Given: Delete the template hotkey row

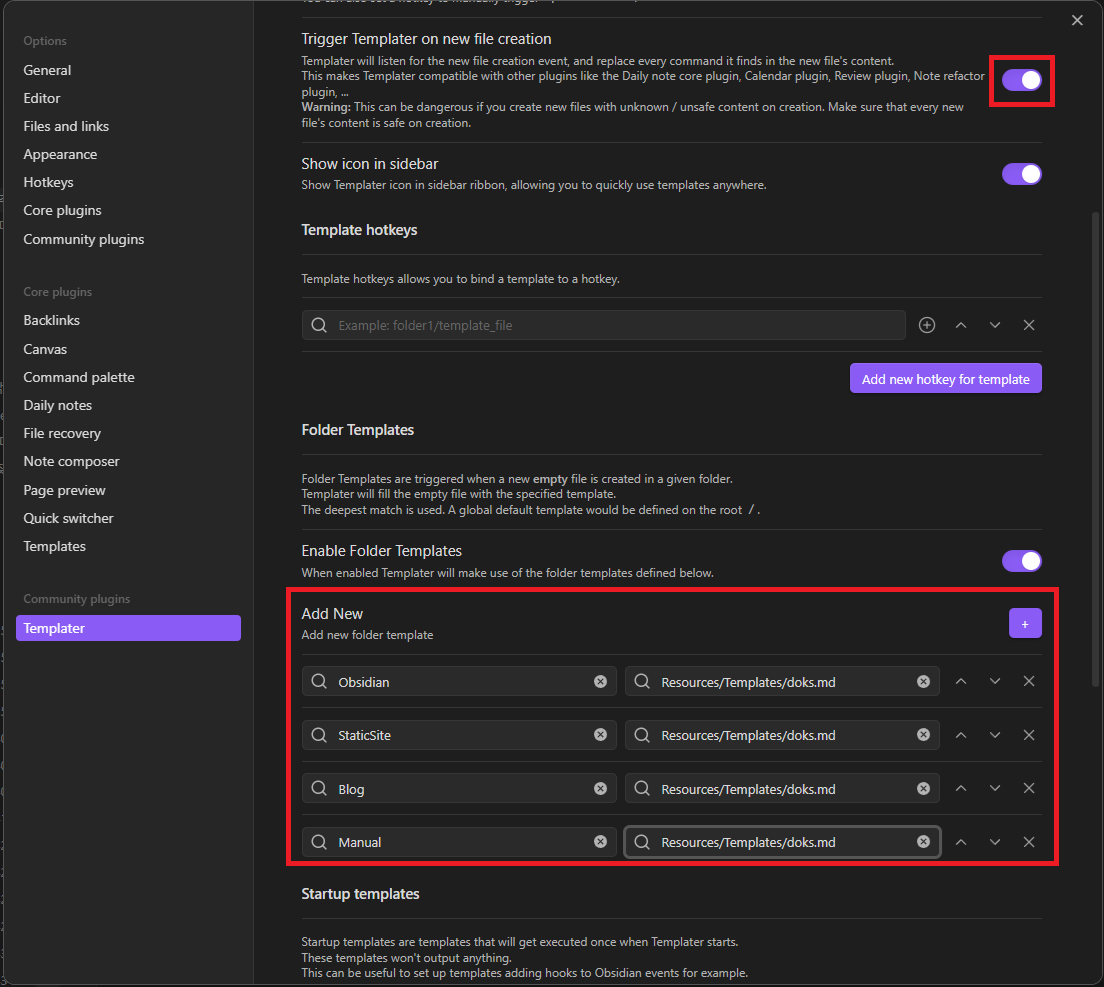Looking at the screenshot, I should pyautogui.click(x=1029, y=325).
